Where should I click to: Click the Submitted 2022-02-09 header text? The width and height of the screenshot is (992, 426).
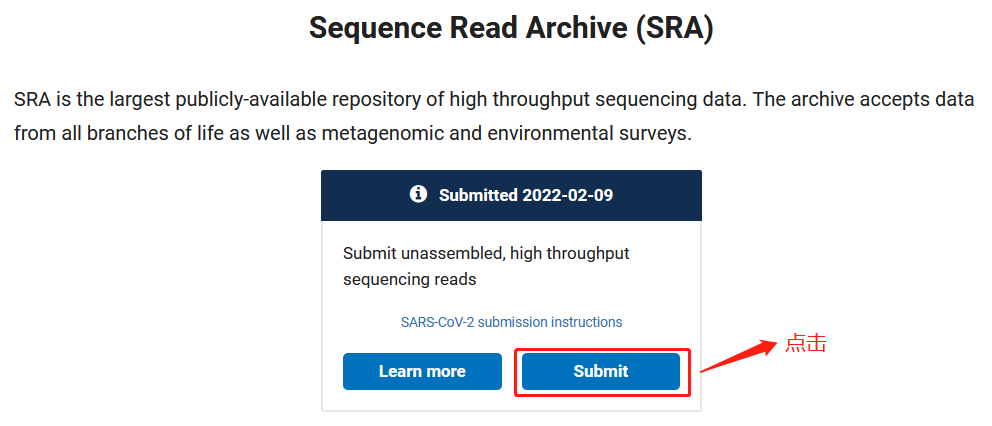pos(526,195)
